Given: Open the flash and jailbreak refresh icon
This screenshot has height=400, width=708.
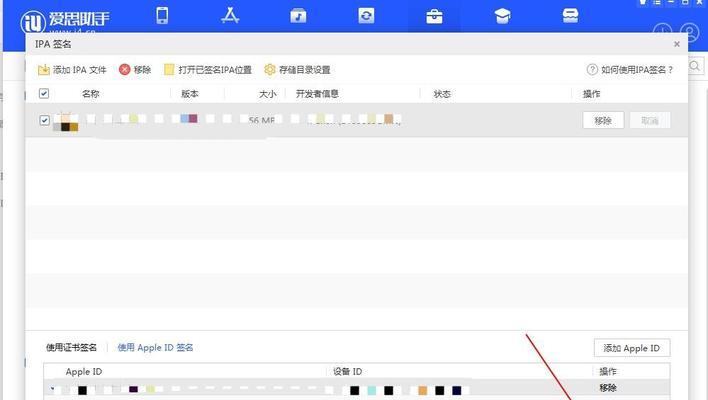Looking at the screenshot, I should coord(366,16).
